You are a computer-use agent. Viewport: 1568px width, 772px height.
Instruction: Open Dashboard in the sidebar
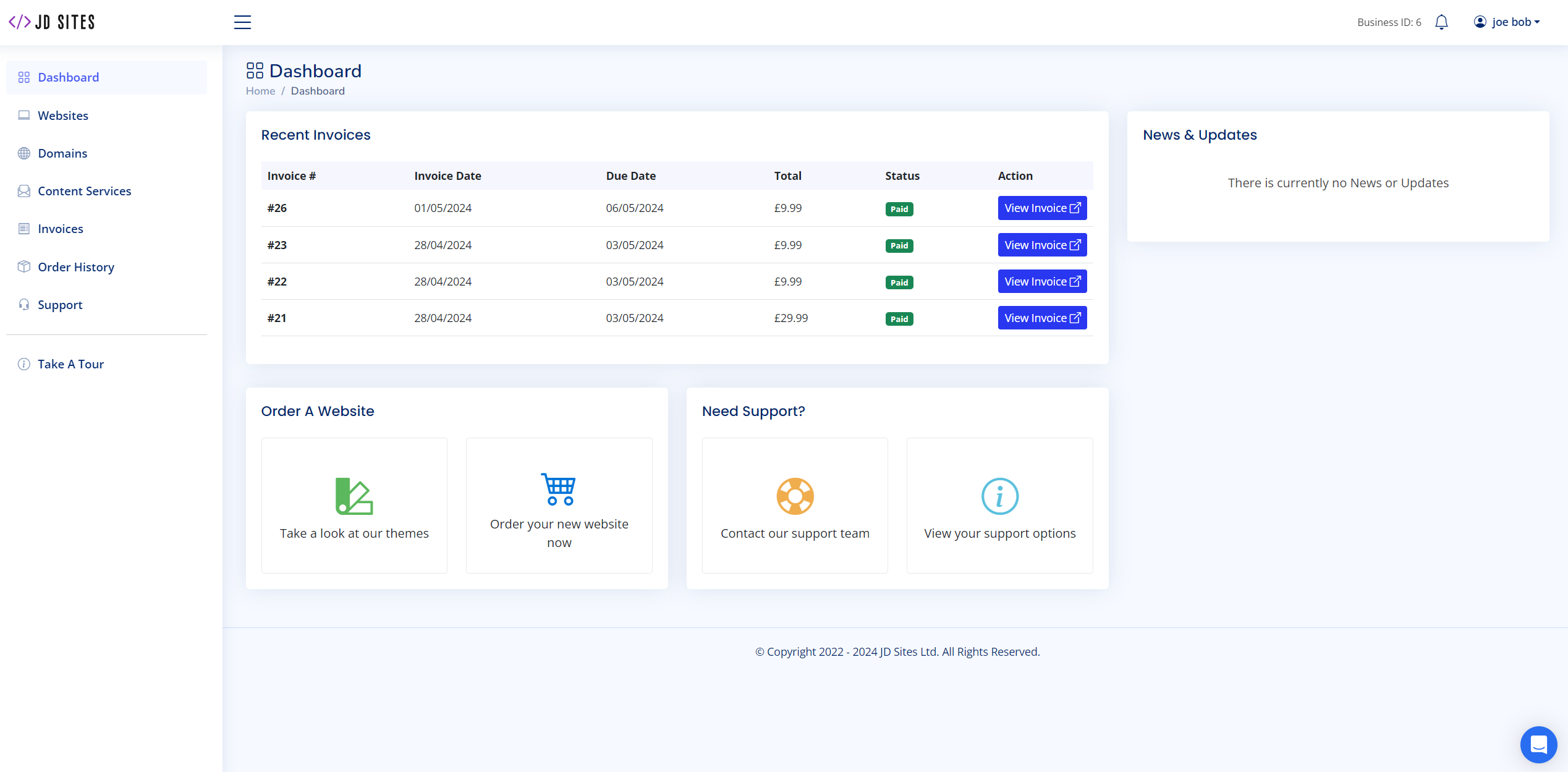click(106, 77)
